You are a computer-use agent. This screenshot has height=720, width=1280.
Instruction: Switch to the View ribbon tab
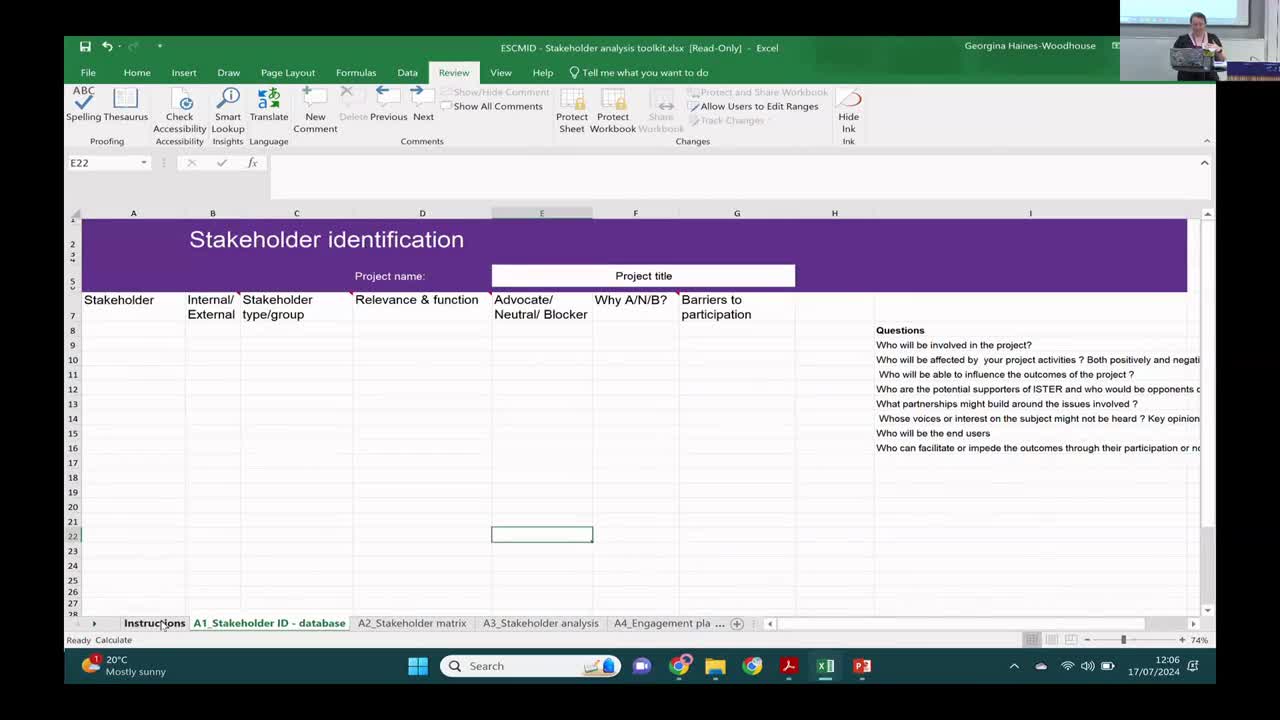coord(501,73)
